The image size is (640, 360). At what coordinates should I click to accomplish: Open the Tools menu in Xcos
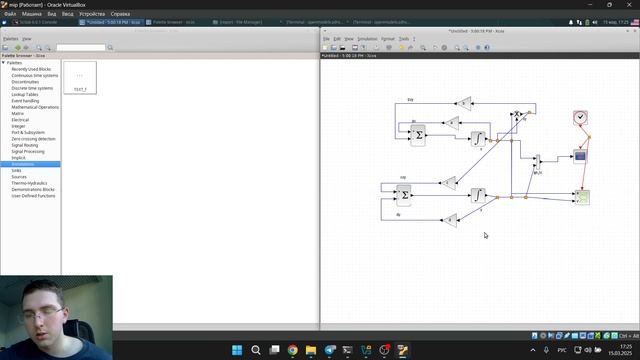tap(404, 39)
